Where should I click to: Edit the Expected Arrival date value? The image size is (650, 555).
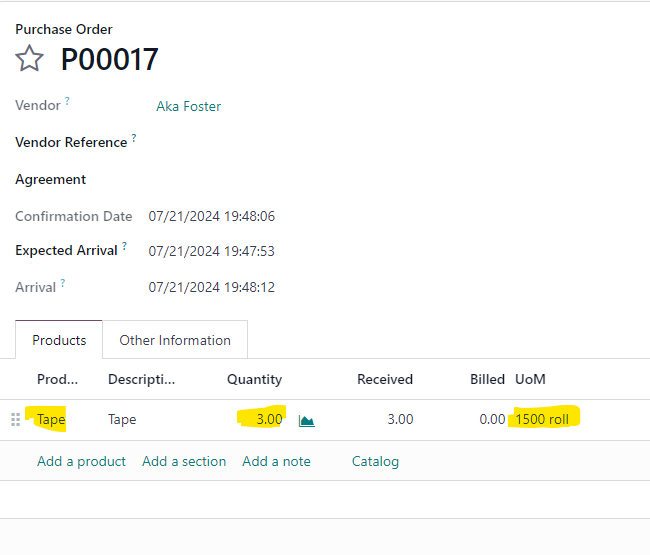pyautogui.click(x=211, y=251)
